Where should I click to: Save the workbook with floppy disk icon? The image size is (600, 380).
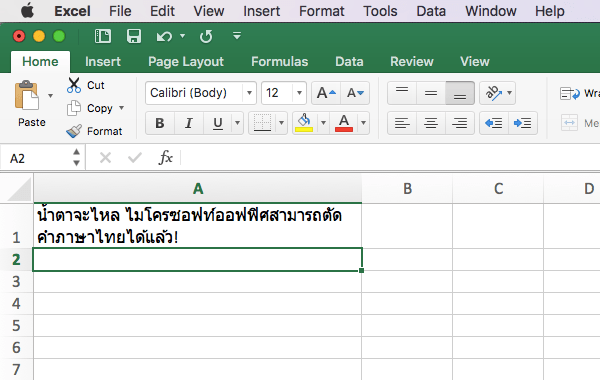[134, 36]
